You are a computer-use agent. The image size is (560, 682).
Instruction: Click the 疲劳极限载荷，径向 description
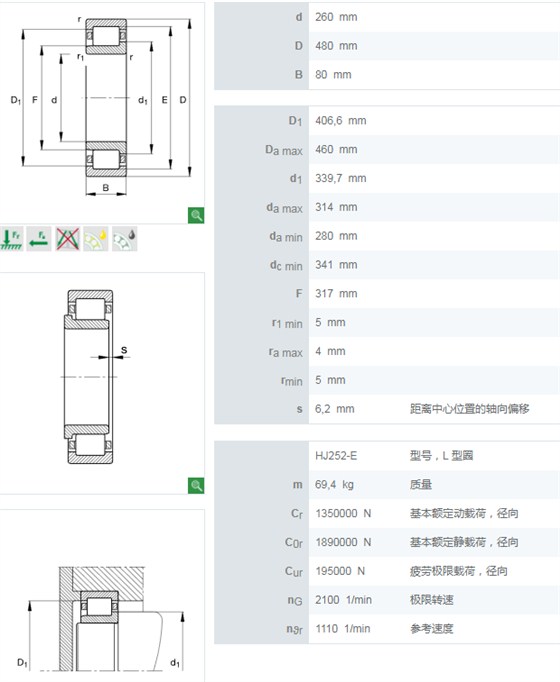(x=459, y=571)
